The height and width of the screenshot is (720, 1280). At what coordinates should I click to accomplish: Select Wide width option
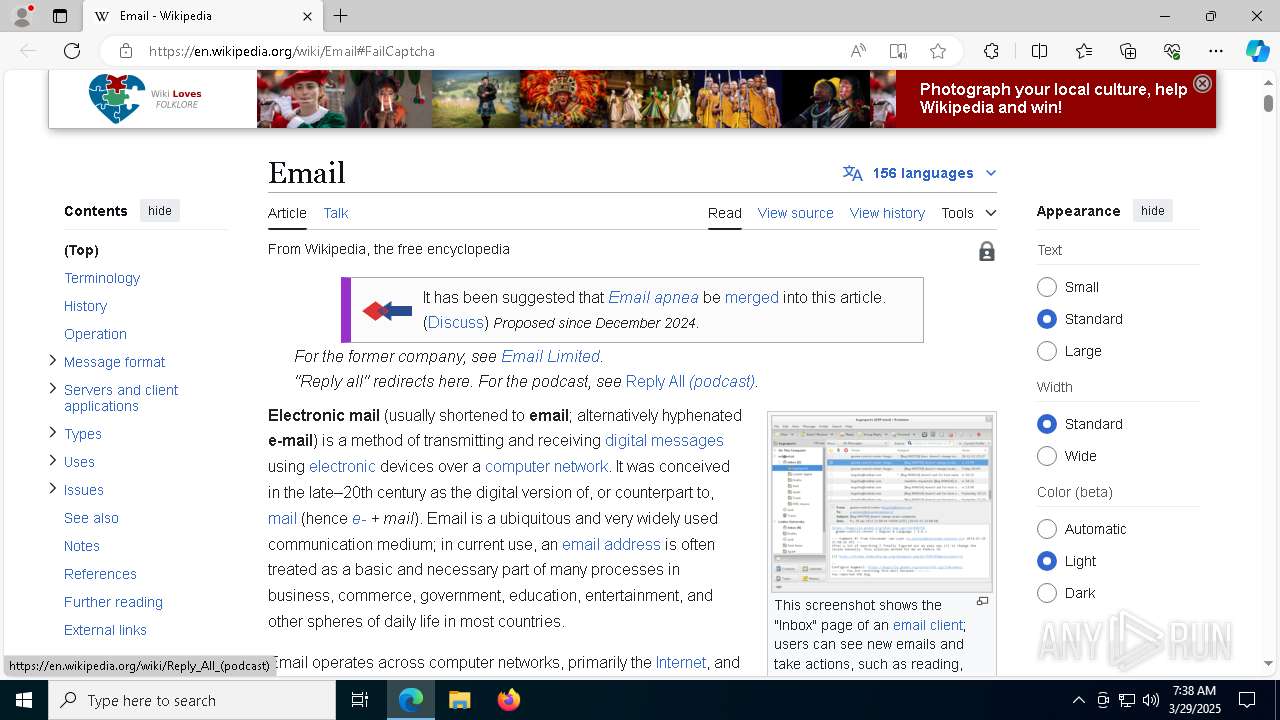coord(1047,456)
